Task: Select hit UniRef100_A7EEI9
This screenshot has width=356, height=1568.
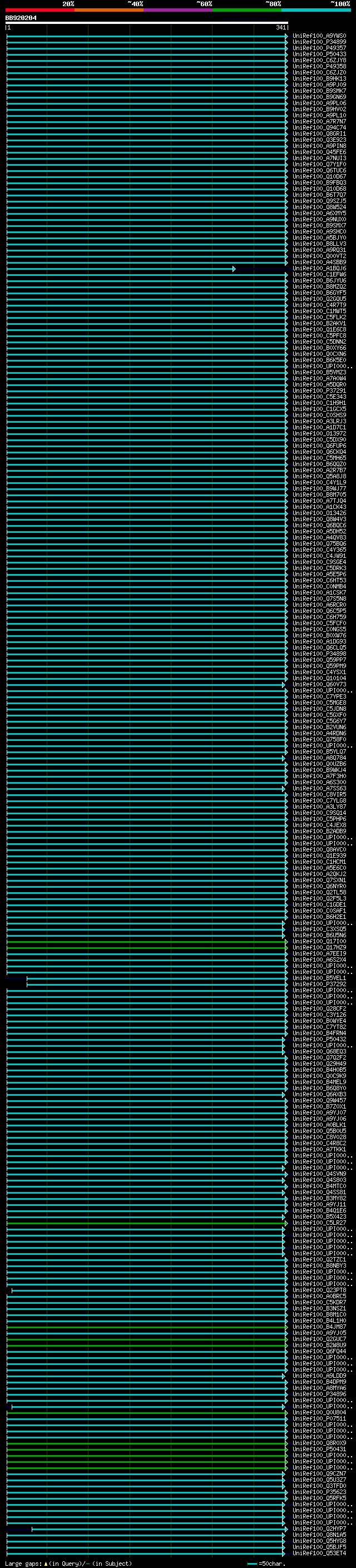Action: pyautogui.click(x=319, y=953)
